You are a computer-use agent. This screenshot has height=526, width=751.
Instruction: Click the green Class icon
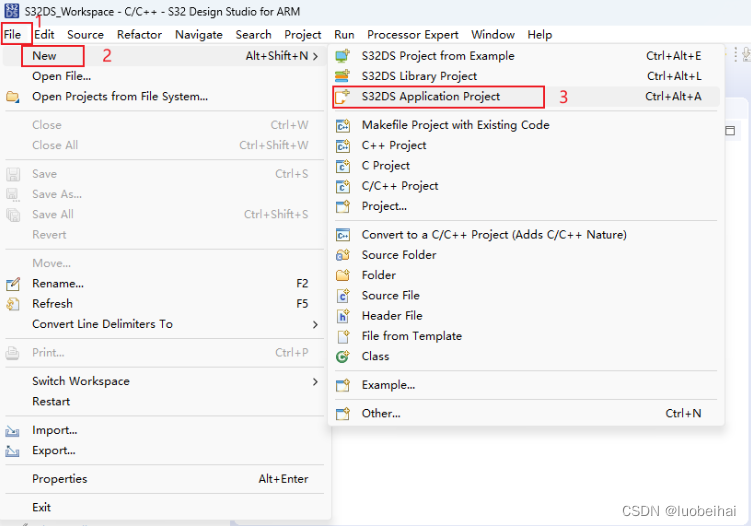(x=343, y=356)
